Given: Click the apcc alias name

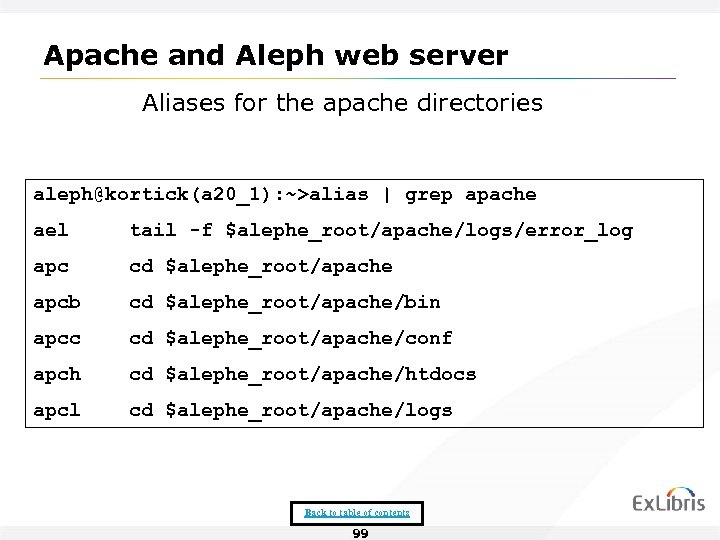Looking at the screenshot, I should [57, 338].
